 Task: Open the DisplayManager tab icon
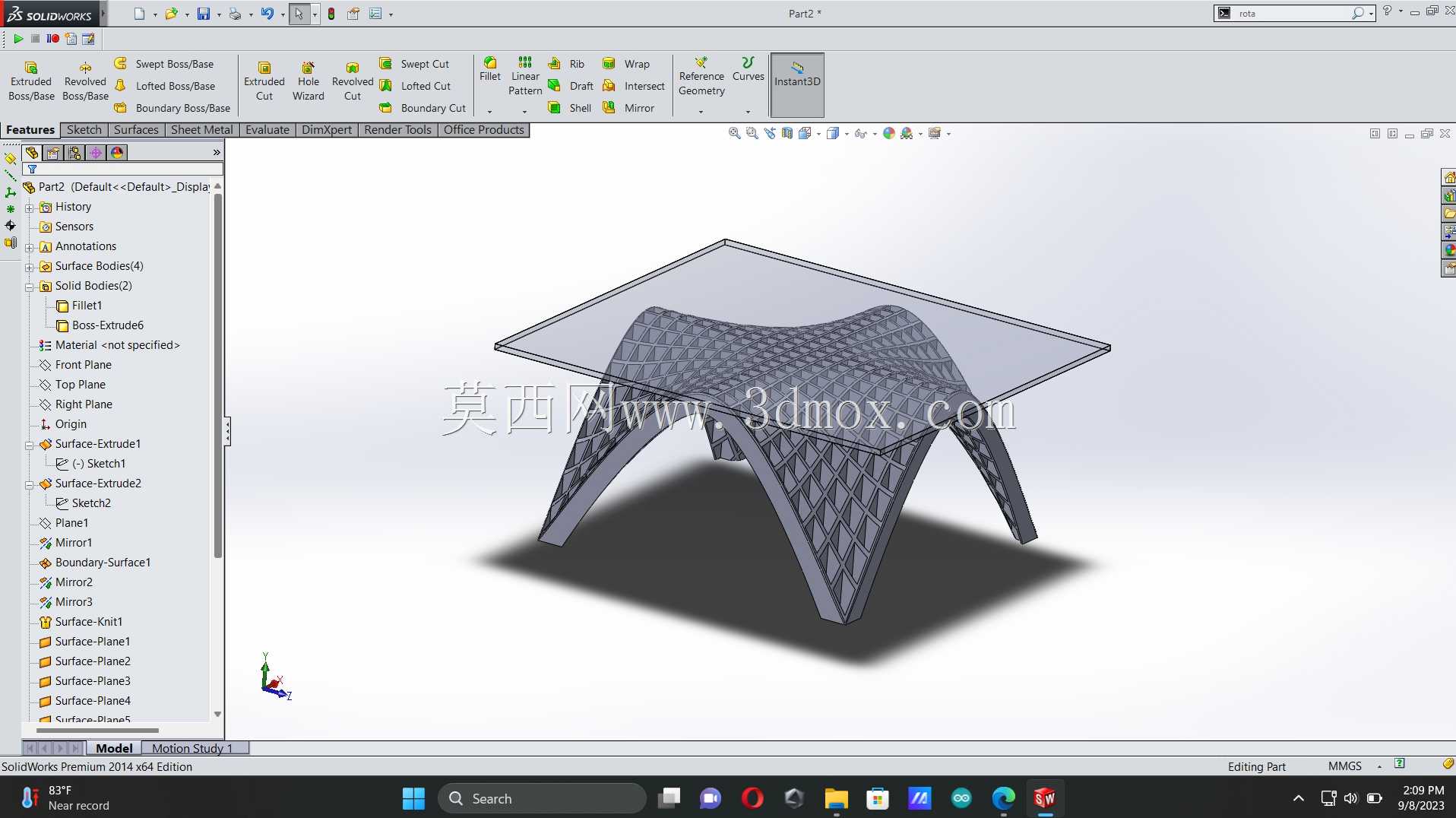tap(117, 153)
